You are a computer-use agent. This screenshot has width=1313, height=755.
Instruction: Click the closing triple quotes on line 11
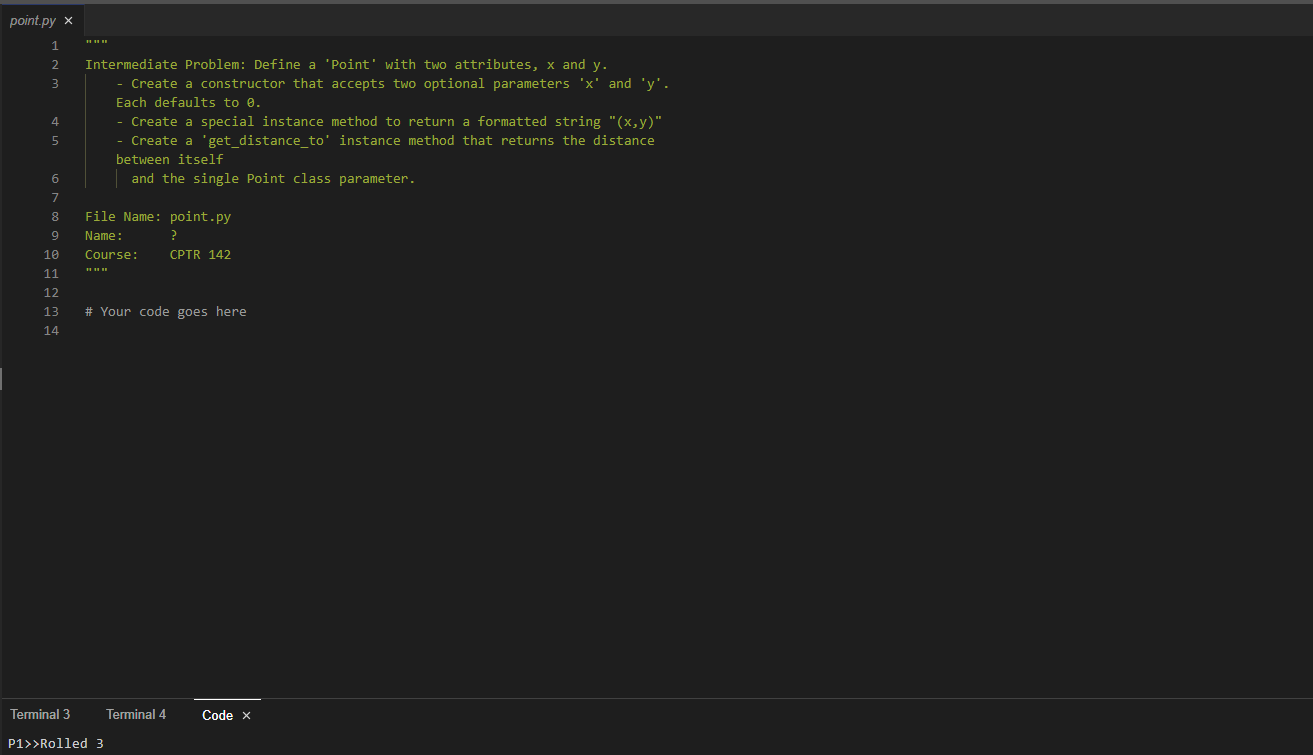[x=97, y=273]
